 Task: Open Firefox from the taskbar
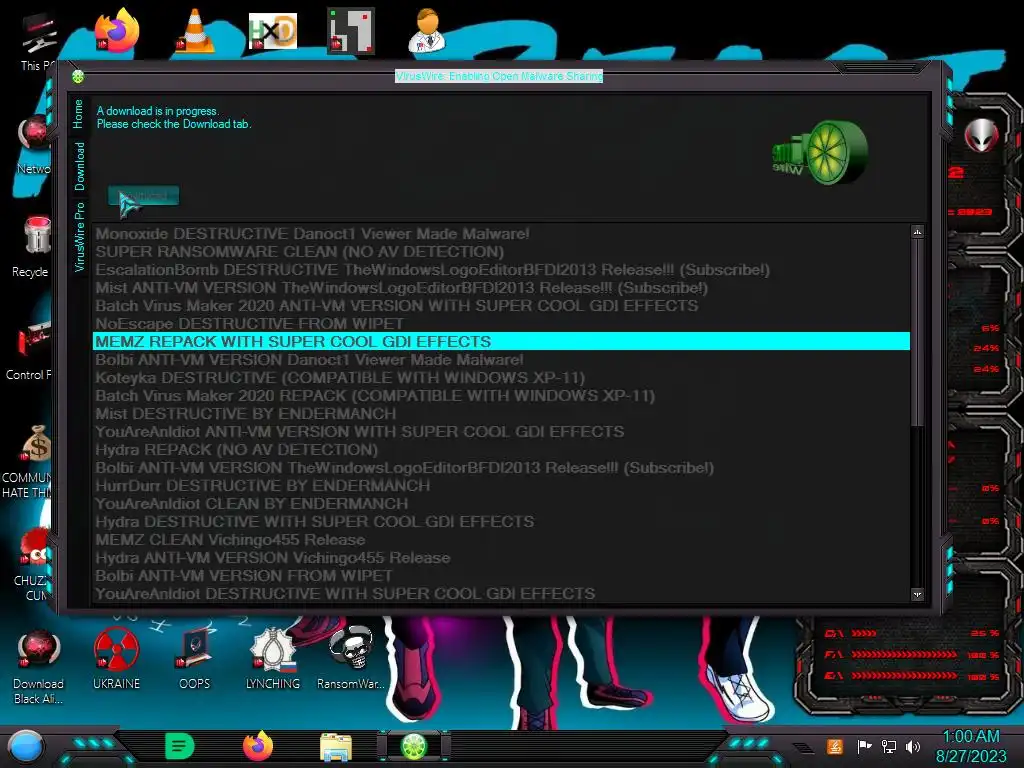pyautogui.click(x=258, y=746)
